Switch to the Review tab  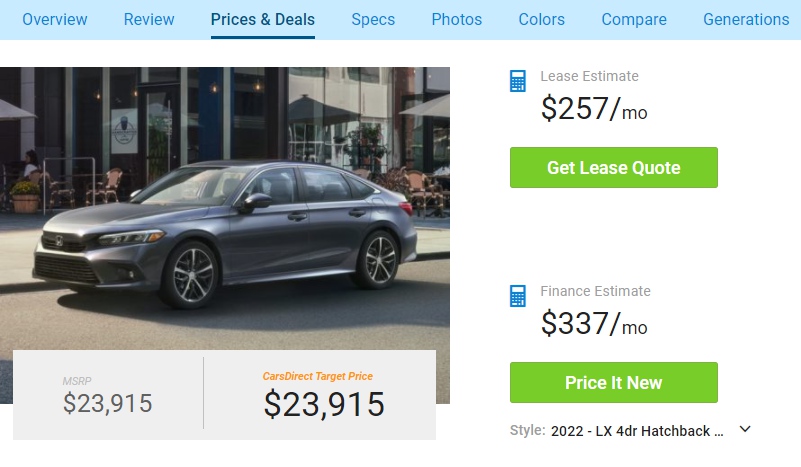(x=149, y=19)
